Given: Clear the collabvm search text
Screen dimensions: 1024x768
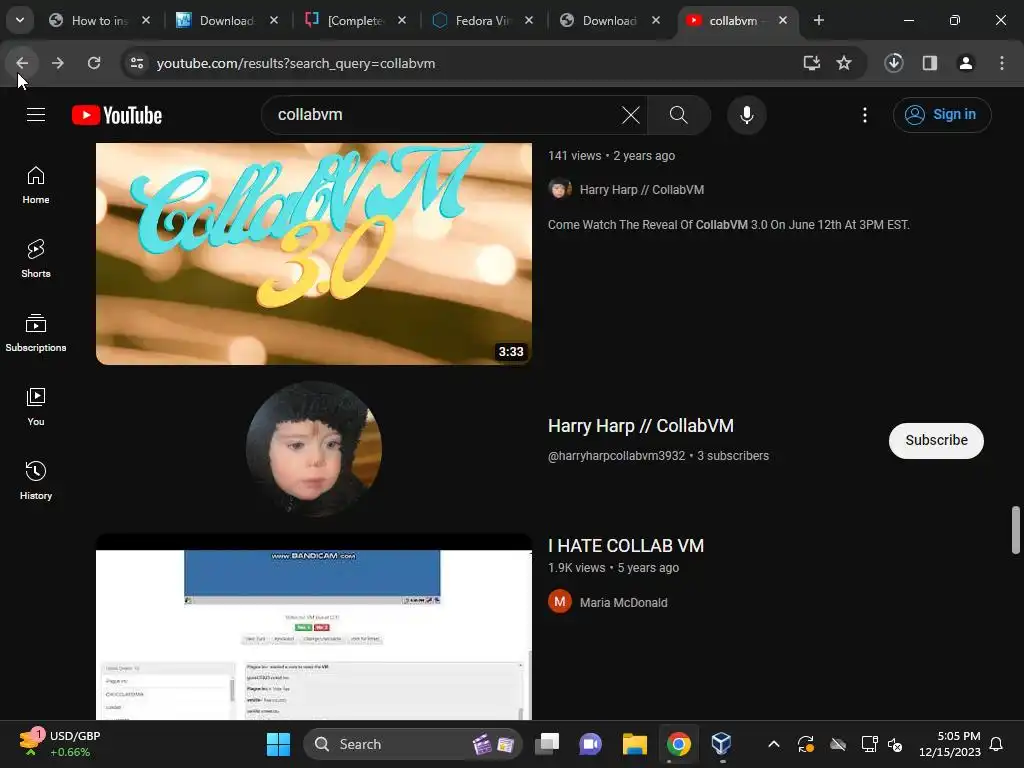Looking at the screenshot, I should click(630, 115).
